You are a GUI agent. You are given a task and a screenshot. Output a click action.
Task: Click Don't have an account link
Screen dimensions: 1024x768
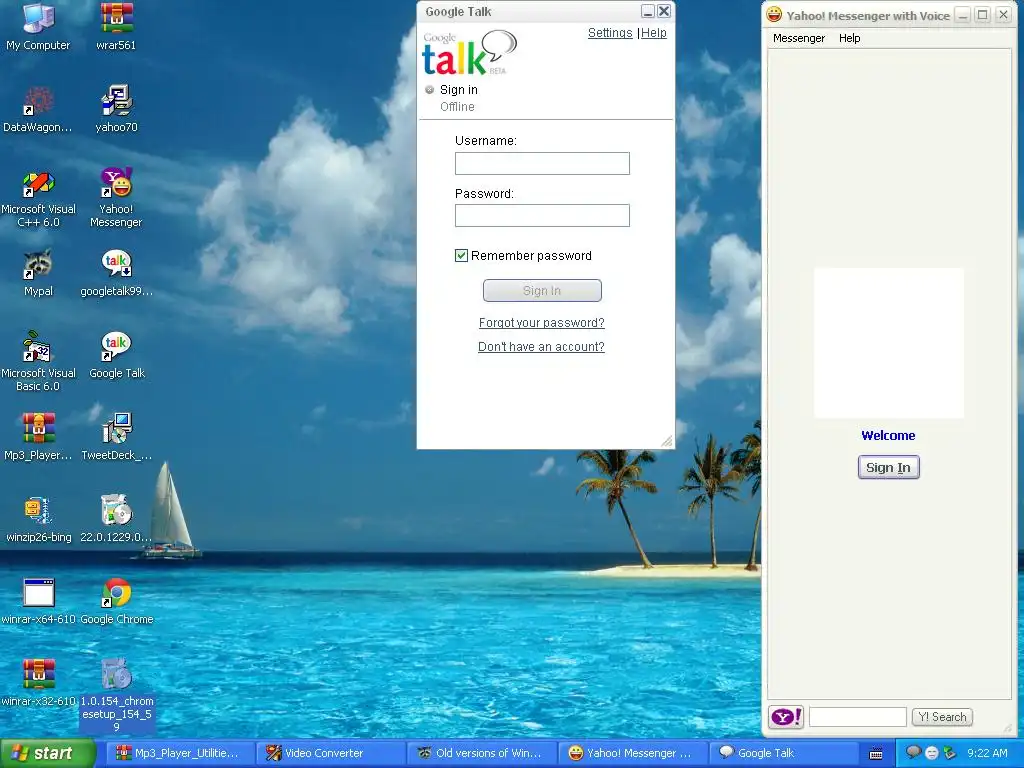[x=541, y=347]
